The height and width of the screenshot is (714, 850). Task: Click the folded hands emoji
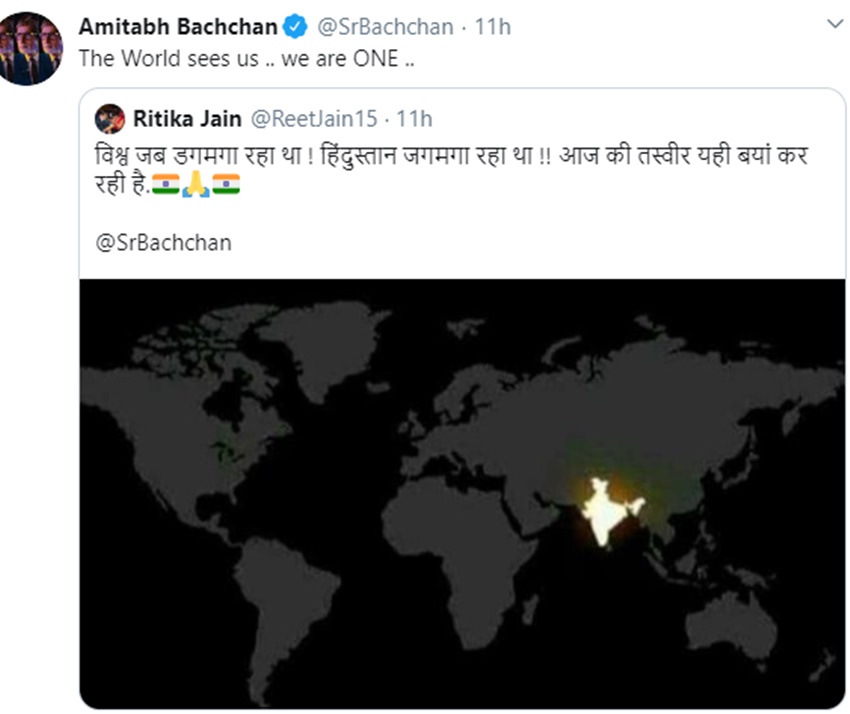pyautogui.click(x=196, y=185)
